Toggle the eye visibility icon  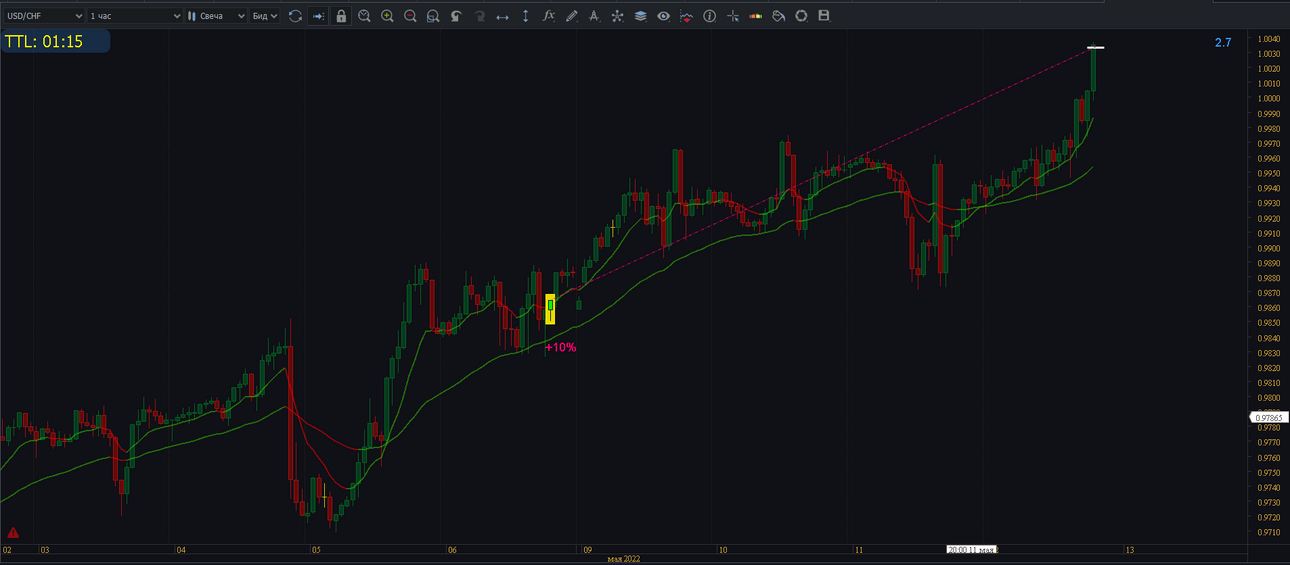663,16
